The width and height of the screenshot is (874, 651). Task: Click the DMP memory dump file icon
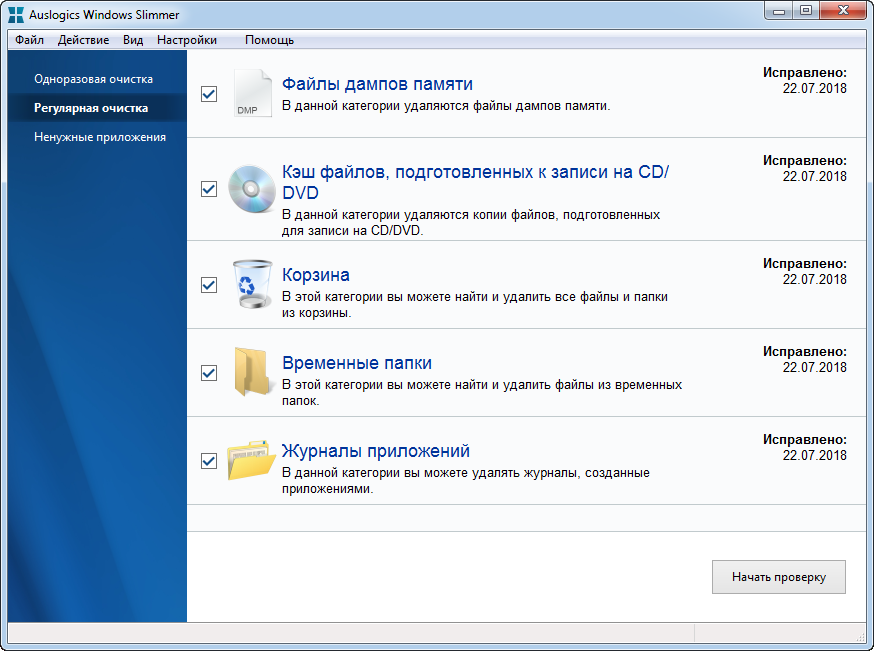[x=253, y=93]
